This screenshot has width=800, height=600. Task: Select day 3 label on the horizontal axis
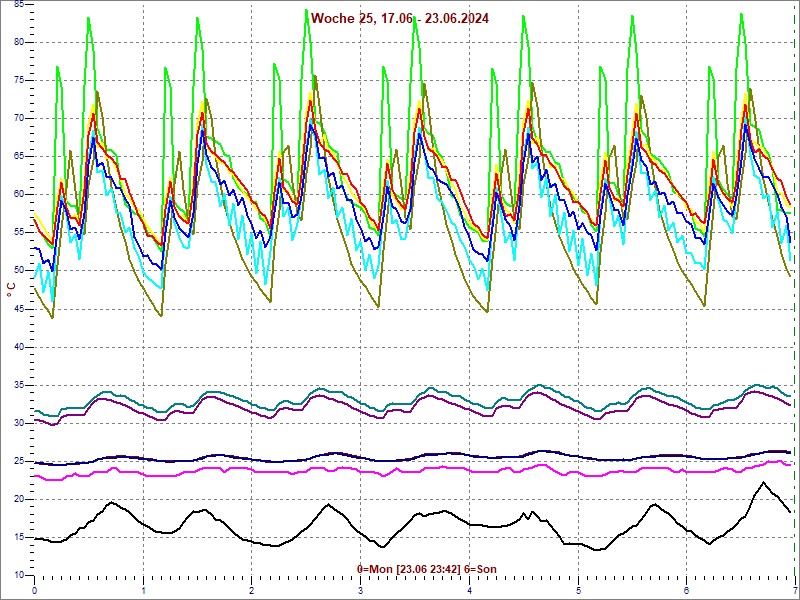361,592
